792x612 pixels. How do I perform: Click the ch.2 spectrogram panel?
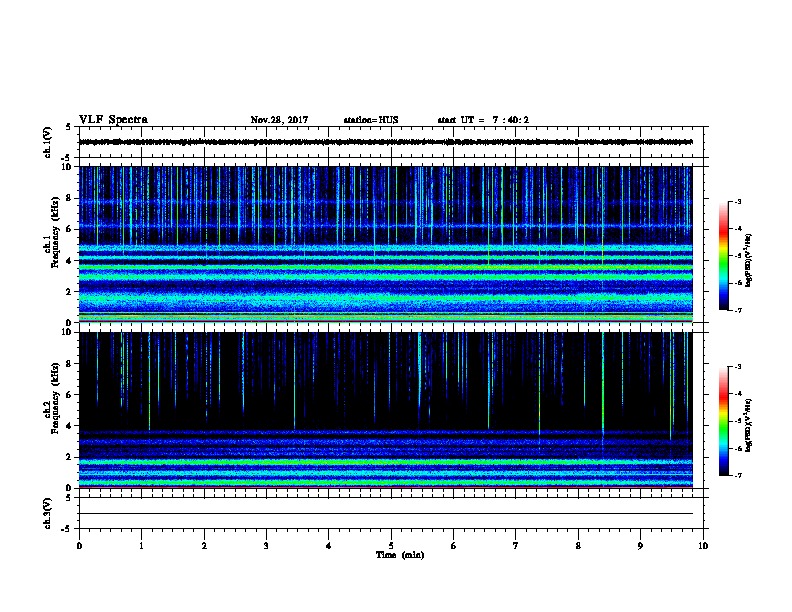[x=386, y=410]
